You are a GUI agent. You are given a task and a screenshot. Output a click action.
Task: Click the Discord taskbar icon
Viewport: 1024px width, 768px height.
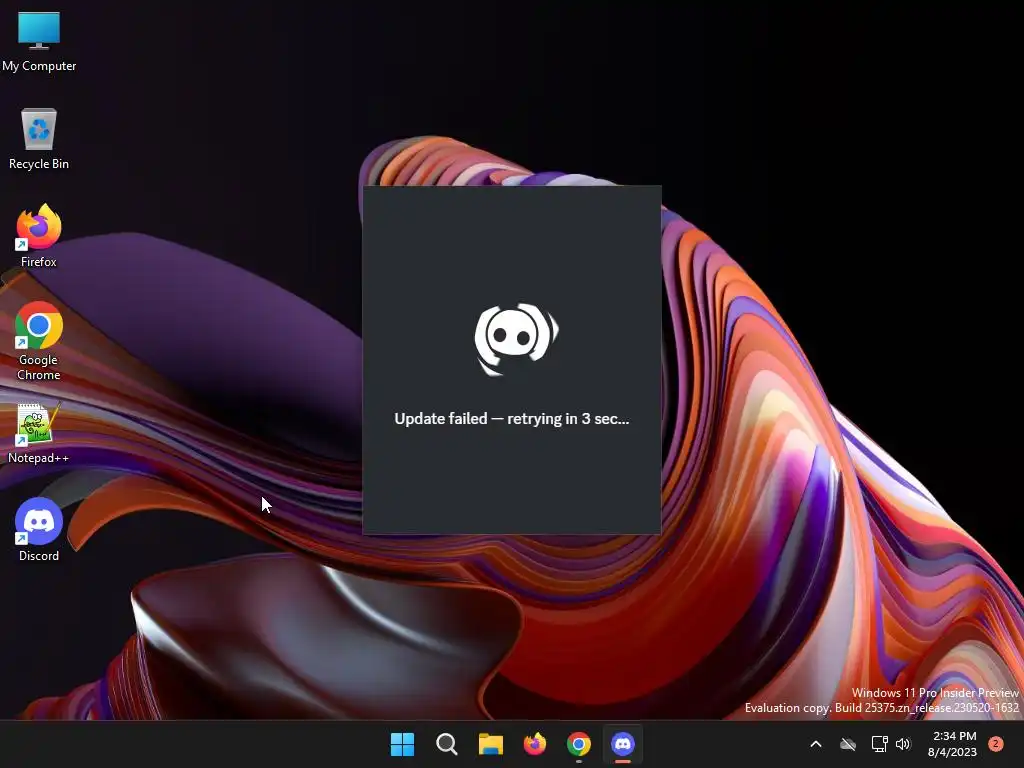pos(622,744)
